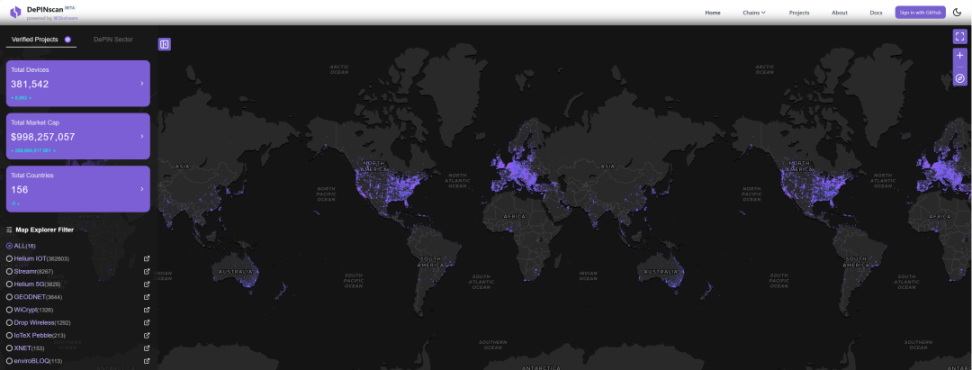Open the Docs link
The height and width of the screenshot is (370, 972).
(876, 12)
